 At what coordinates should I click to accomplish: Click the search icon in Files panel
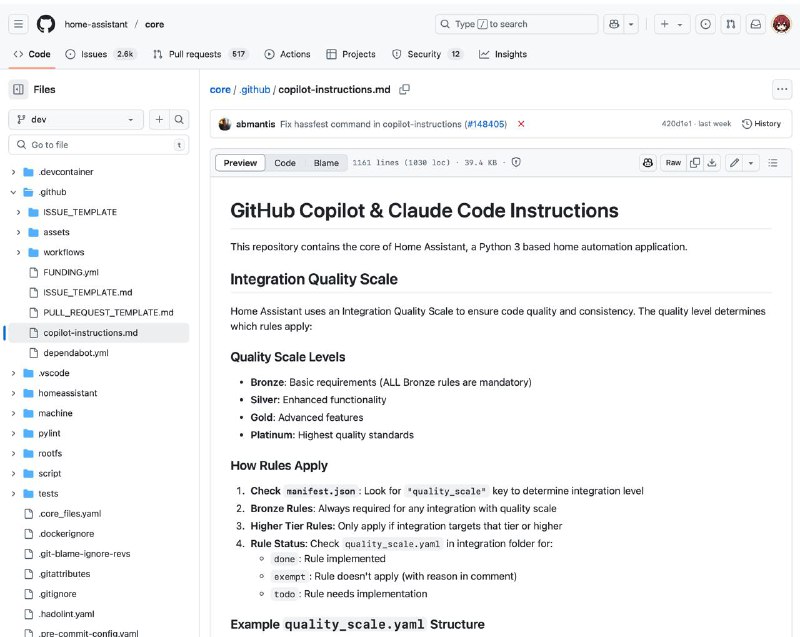coord(179,119)
